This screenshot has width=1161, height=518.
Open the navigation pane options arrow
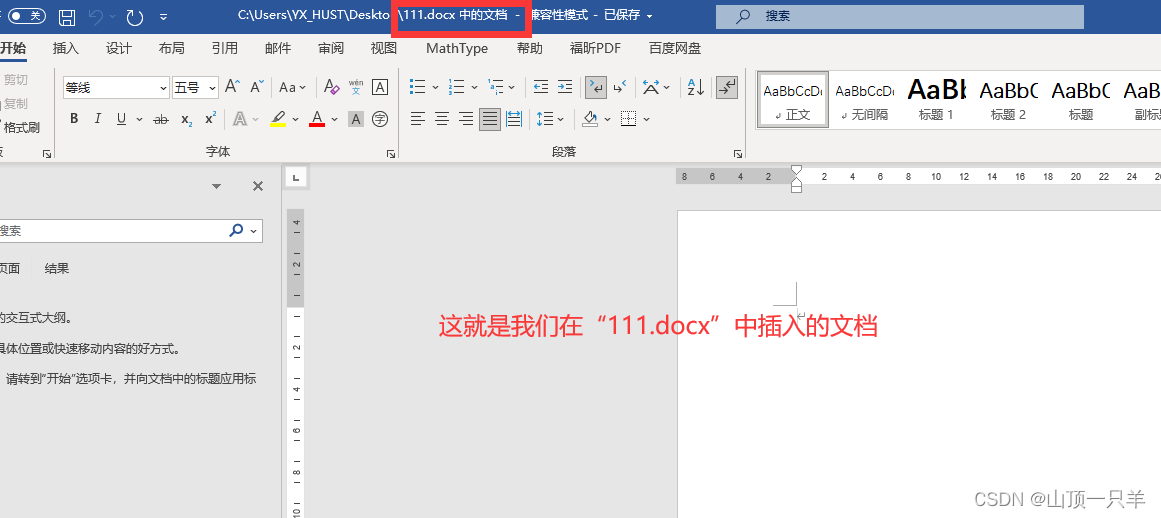pyautogui.click(x=216, y=186)
